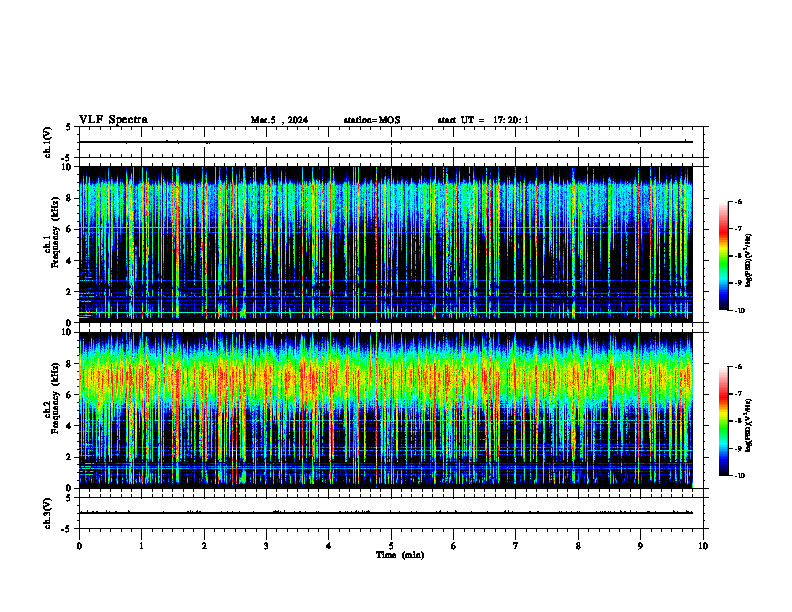This screenshot has height=612, width=792.
Task: Click the '8' frequency tick on ch.2 axis
Action: click(x=69, y=364)
